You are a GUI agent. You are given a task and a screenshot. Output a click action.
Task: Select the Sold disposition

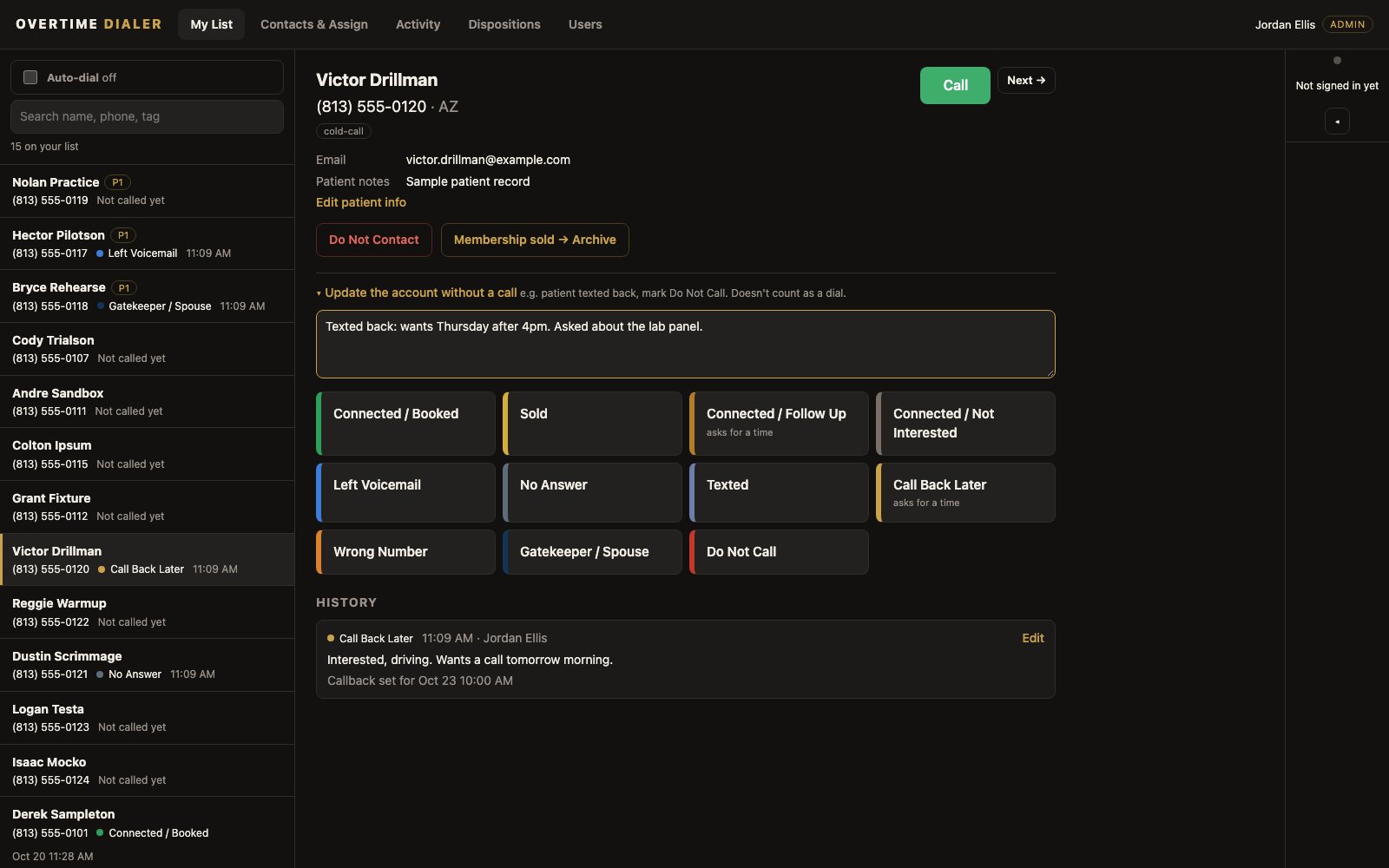coord(592,424)
